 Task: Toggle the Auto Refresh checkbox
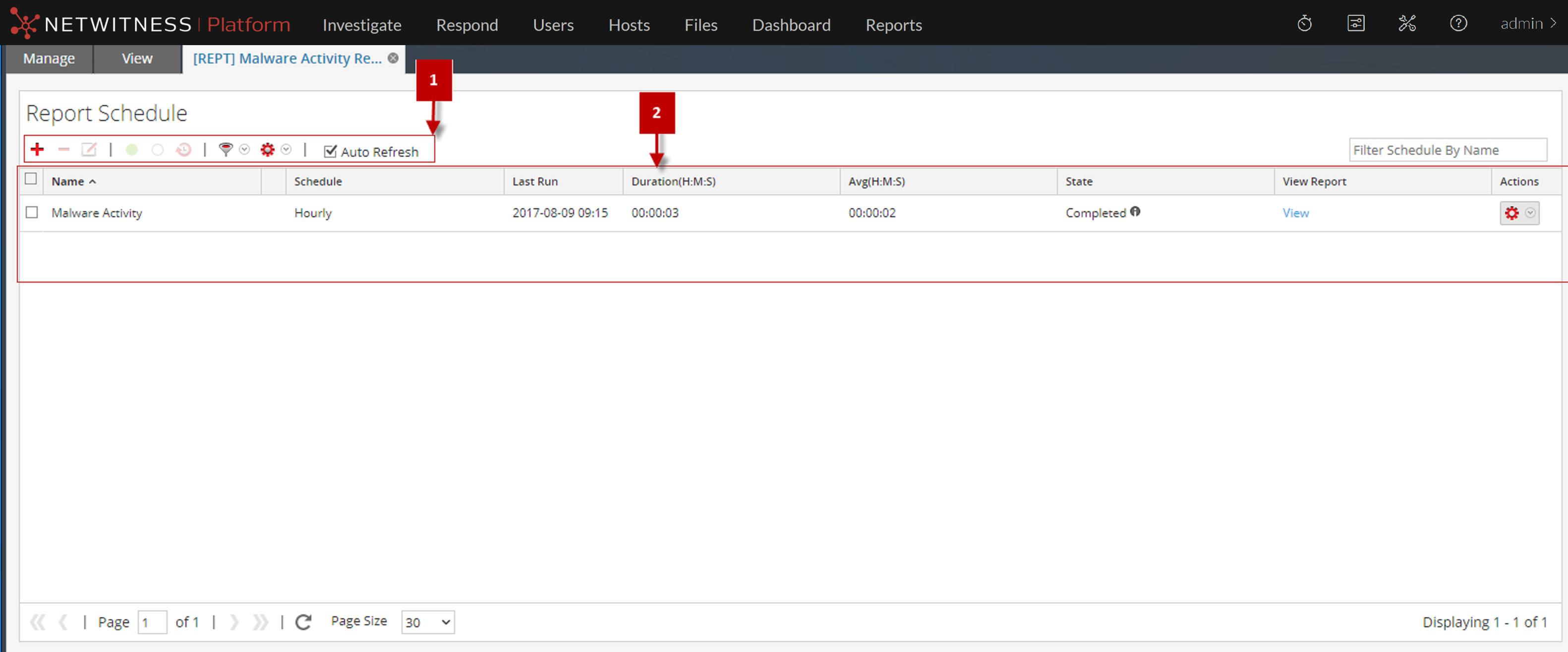pos(330,152)
